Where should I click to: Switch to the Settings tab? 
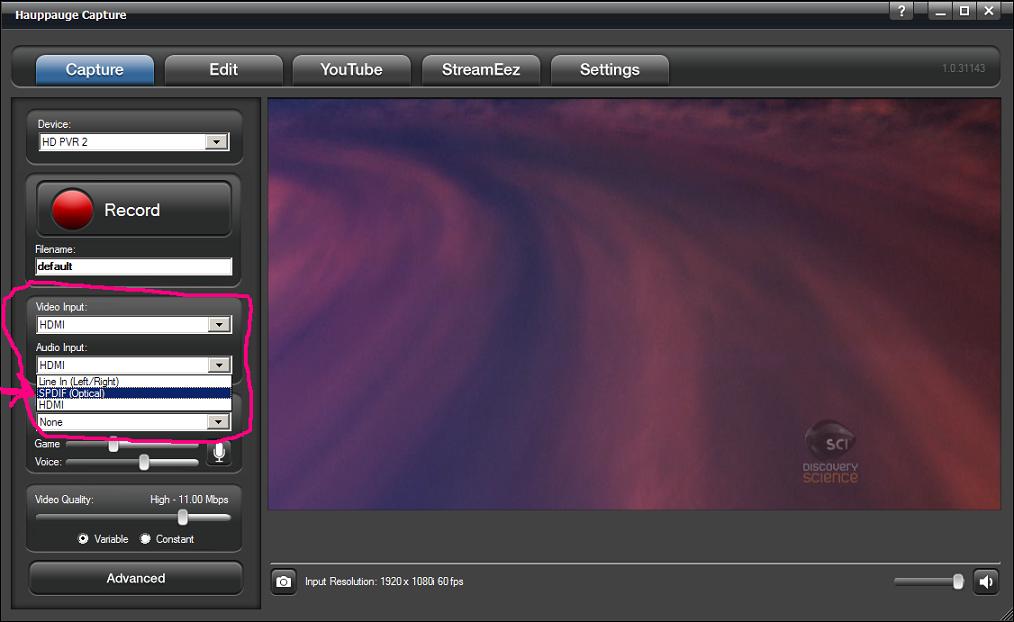pos(609,70)
